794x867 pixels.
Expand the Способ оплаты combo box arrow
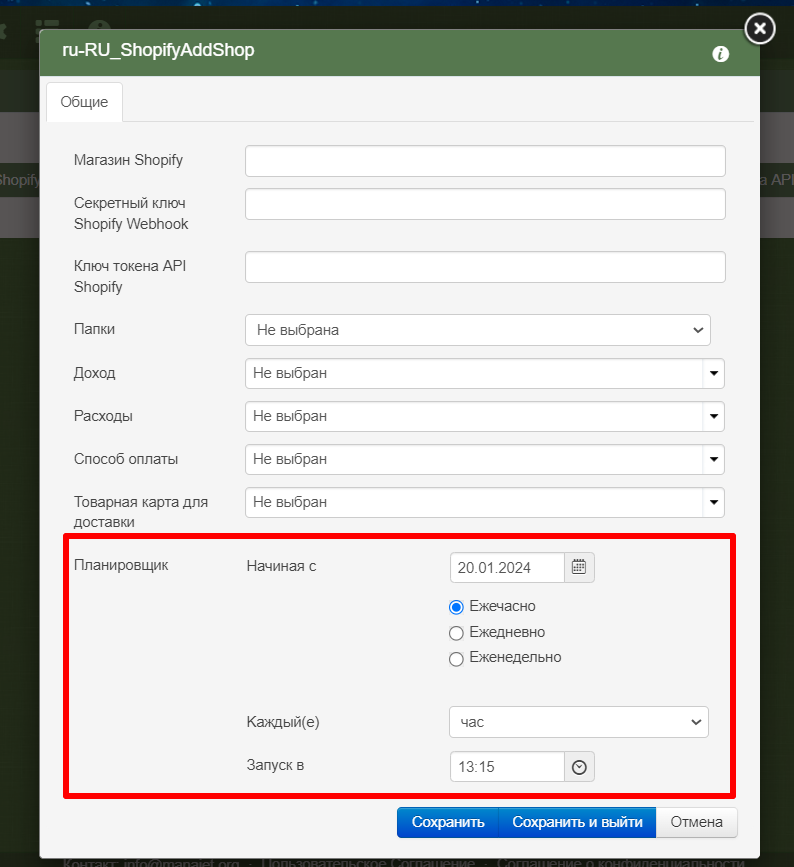[x=713, y=459]
